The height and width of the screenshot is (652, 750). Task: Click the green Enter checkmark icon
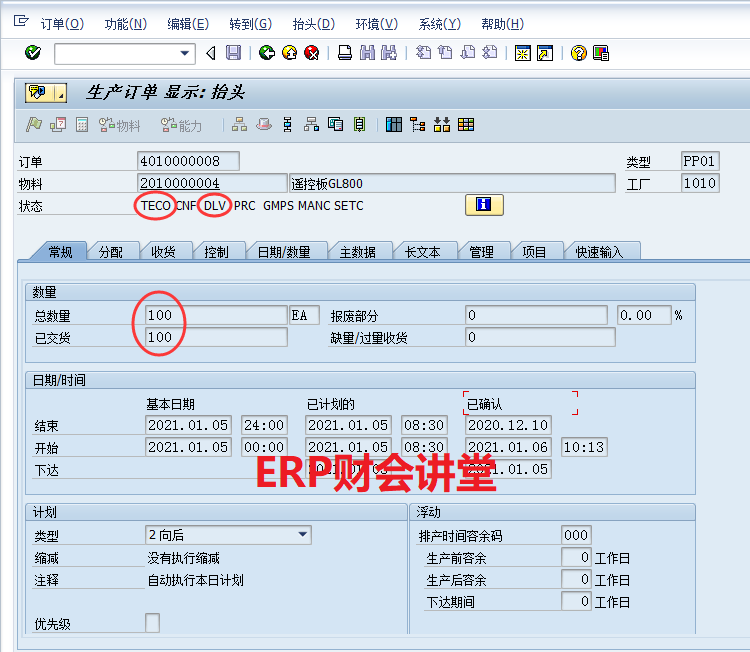(x=32, y=53)
